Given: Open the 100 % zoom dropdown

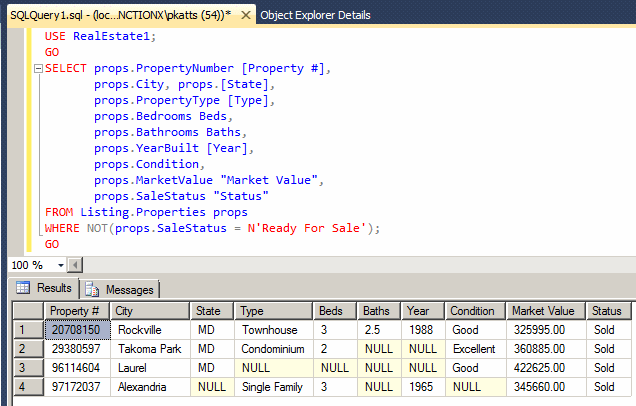Looking at the screenshot, I should point(61,265).
